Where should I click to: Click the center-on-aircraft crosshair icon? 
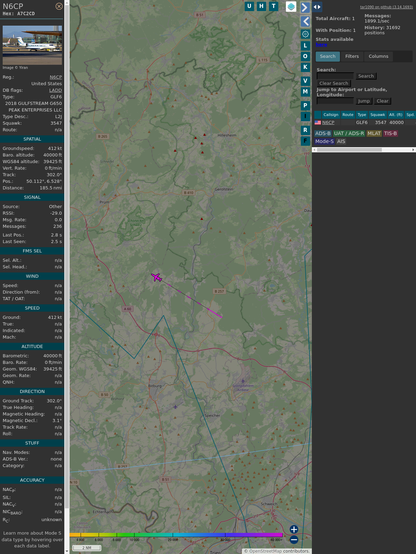pyautogui.click(x=305, y=34)
